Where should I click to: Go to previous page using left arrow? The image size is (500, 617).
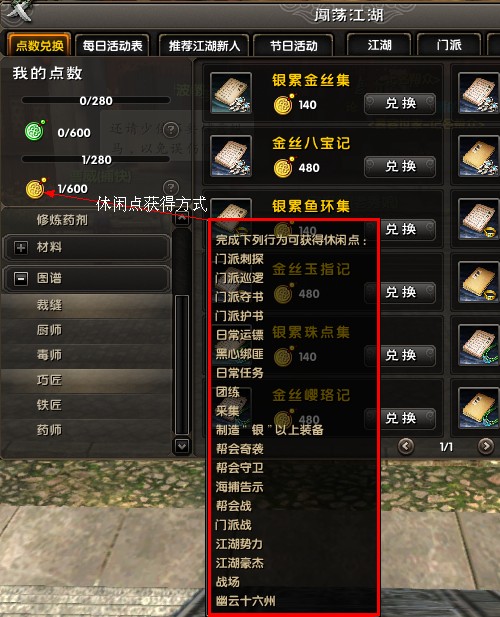pyautogui.click(x=406, y=446)
